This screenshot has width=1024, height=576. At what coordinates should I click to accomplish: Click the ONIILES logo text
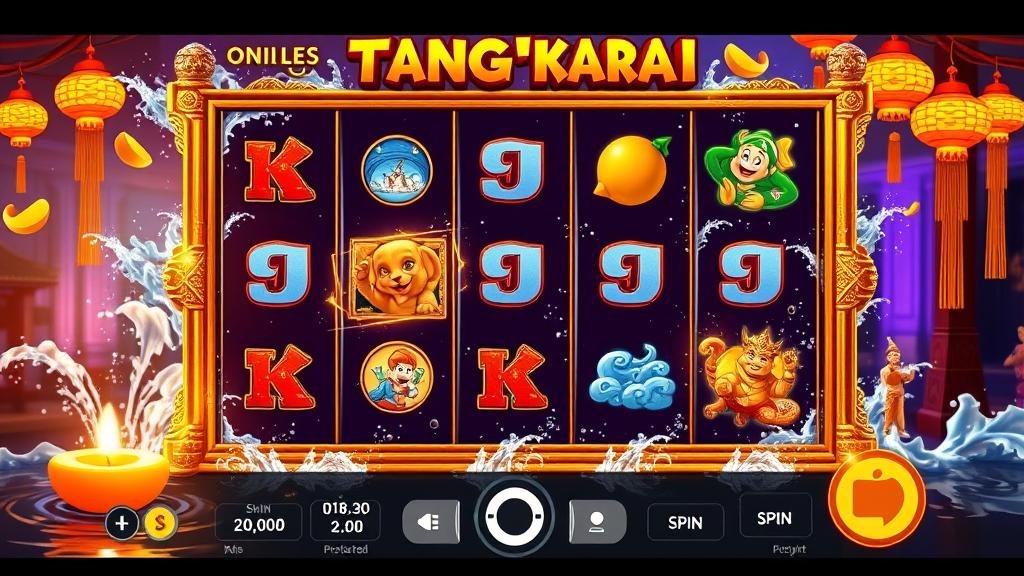(273, 57)
